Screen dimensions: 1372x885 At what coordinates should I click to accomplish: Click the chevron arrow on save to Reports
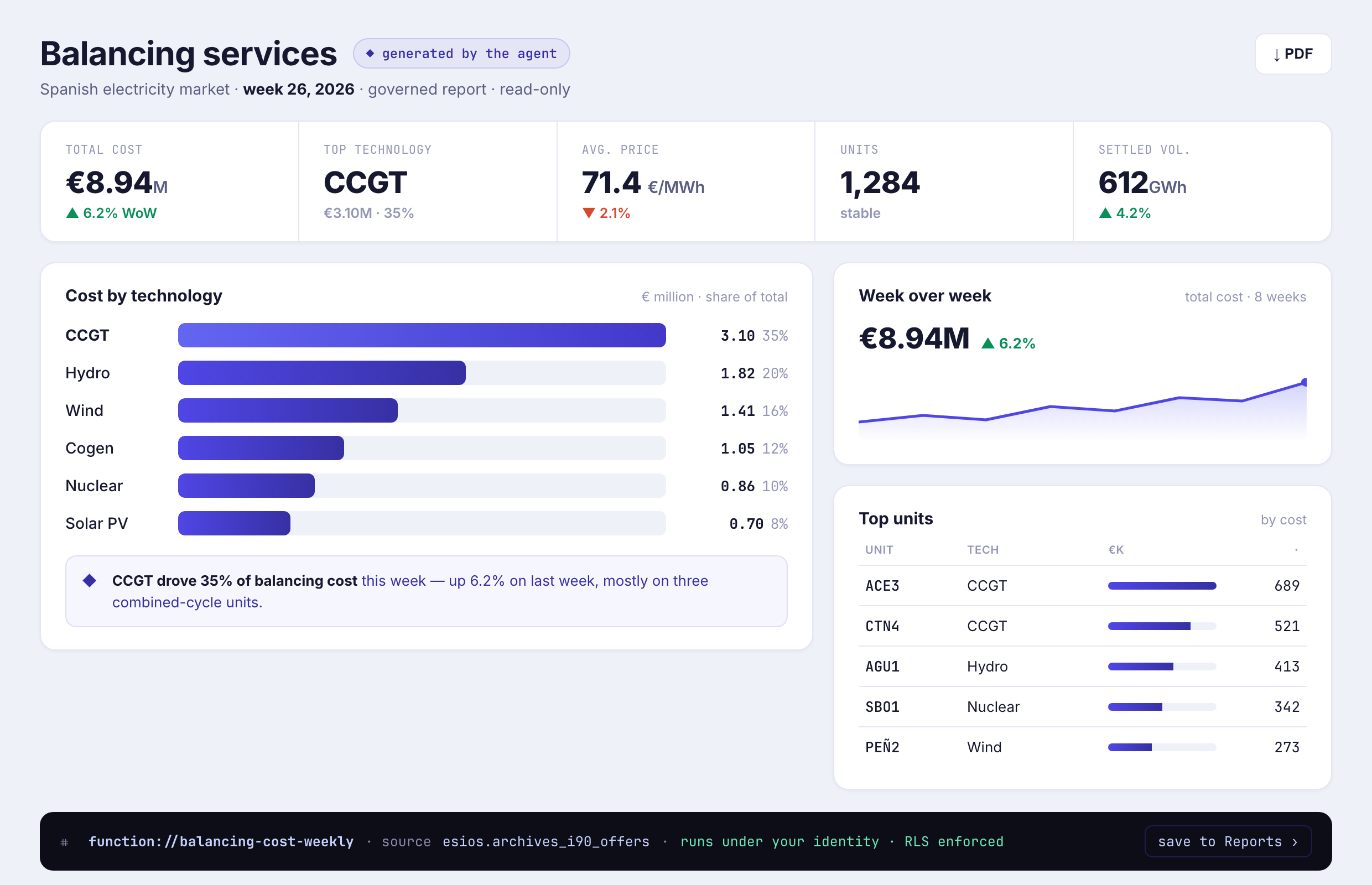point(1295,842)
